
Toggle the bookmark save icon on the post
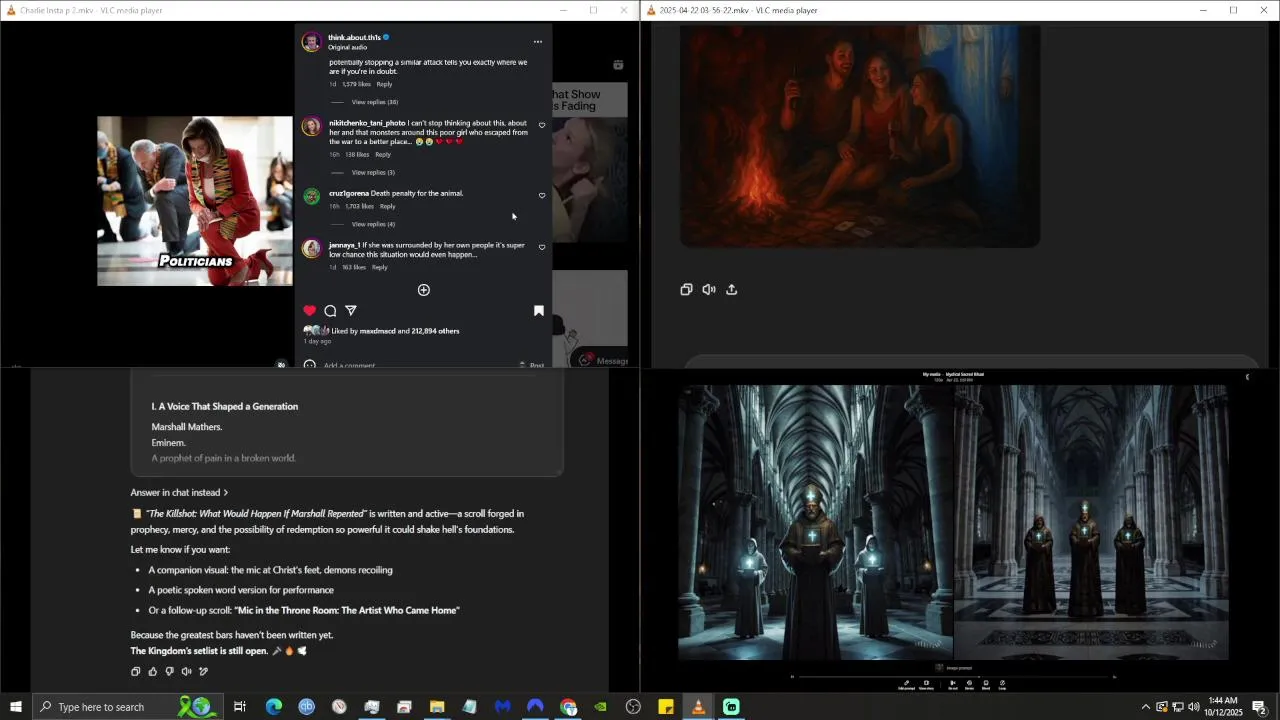tap(538, 311)
